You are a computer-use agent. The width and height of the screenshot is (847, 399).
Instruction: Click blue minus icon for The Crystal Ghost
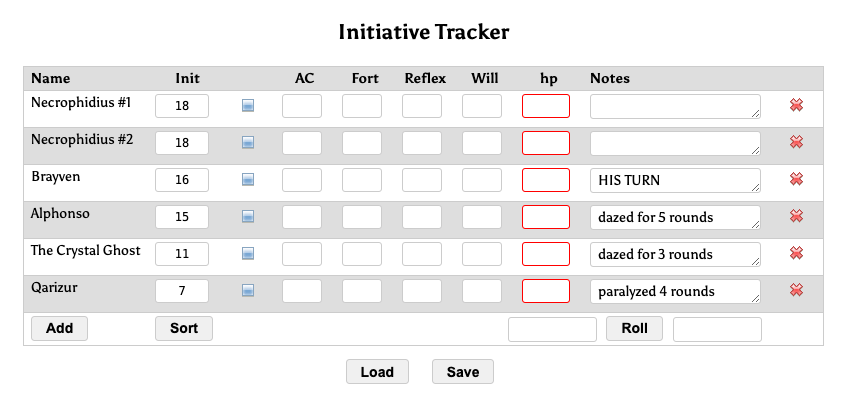click(x=247, y=253)
